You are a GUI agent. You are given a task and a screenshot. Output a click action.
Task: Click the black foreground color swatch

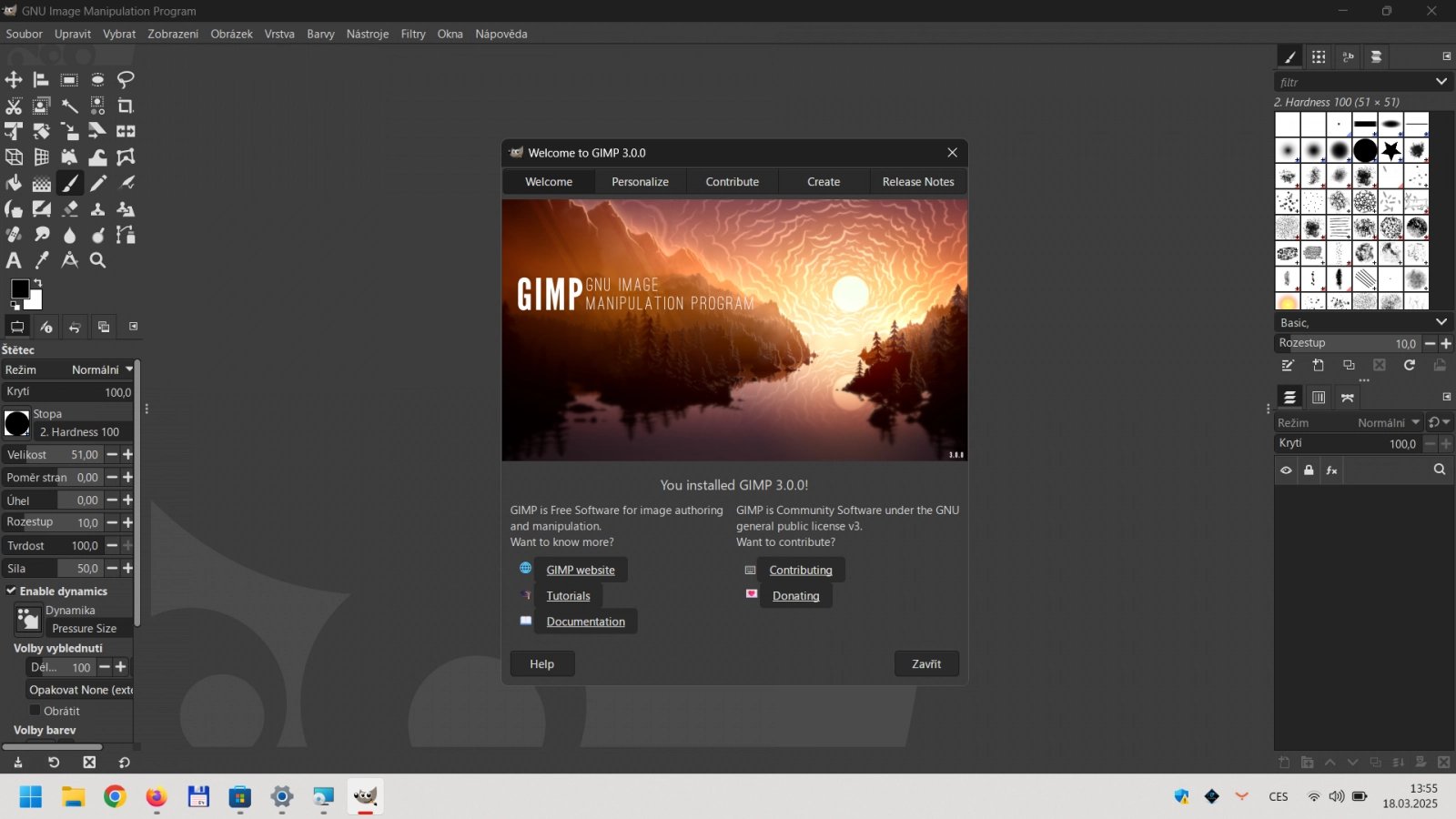coord(18,288)
